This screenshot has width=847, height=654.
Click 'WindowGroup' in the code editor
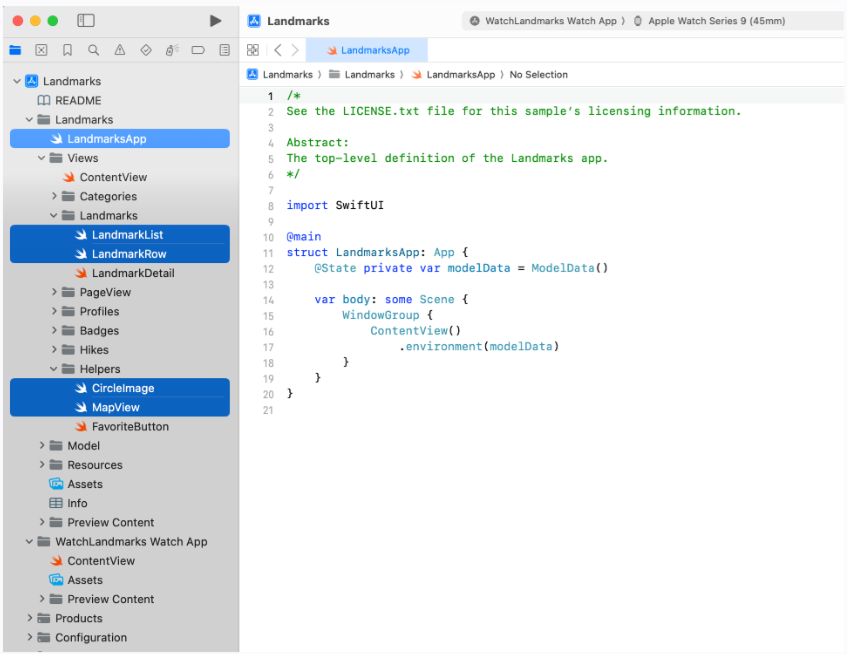point(380,315)
